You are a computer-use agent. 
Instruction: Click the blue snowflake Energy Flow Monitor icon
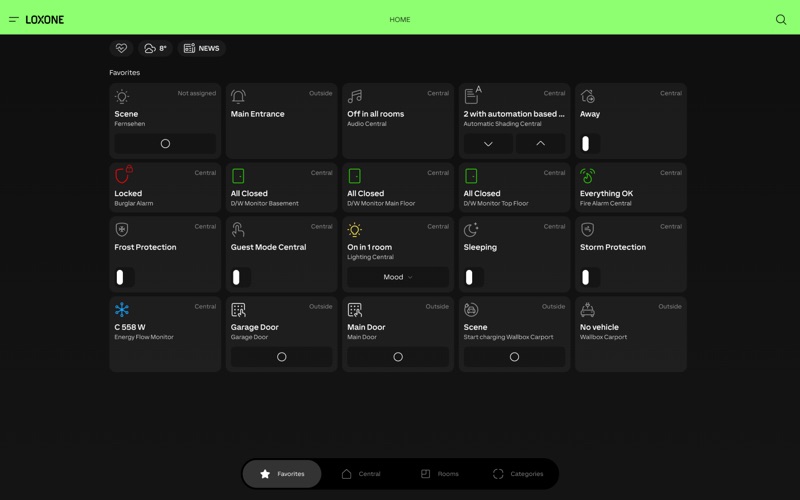(x=122, y=310)
